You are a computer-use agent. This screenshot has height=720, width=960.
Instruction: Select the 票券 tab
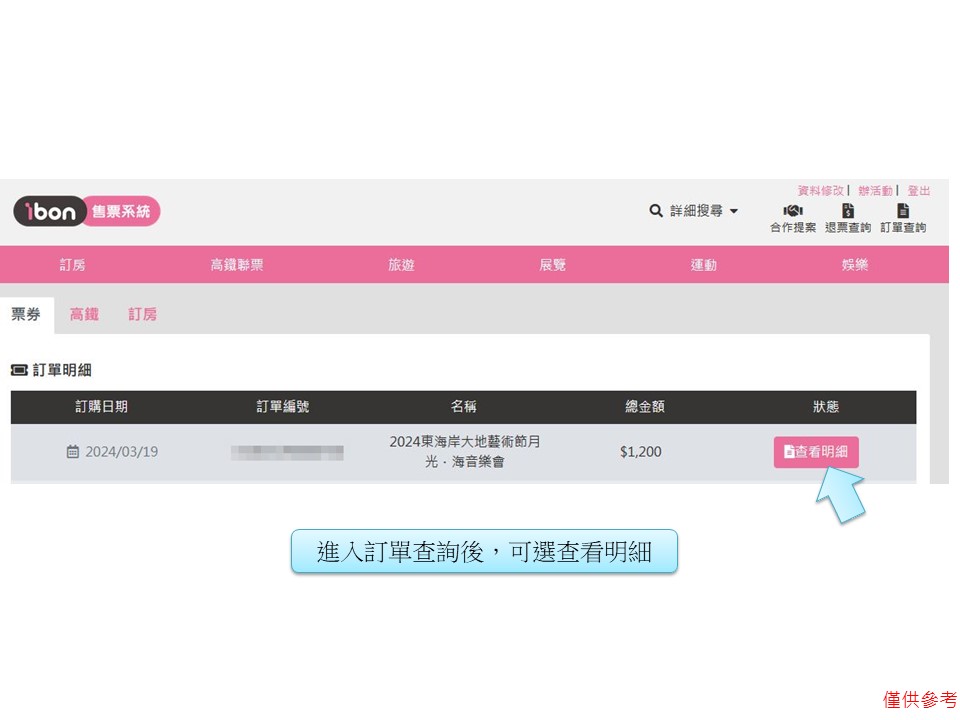coord(26,314)
